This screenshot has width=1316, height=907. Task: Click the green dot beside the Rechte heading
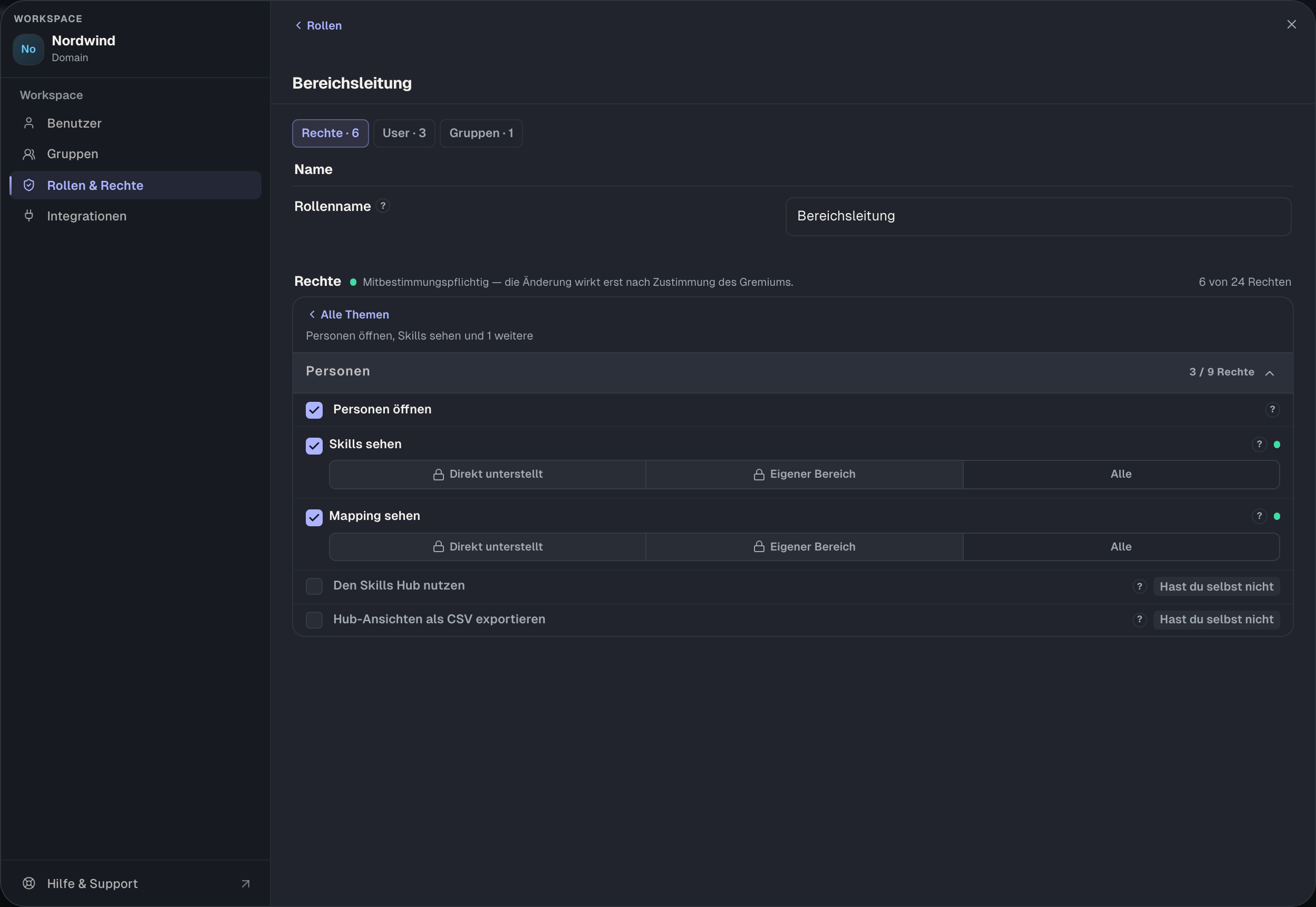point(353,283)
